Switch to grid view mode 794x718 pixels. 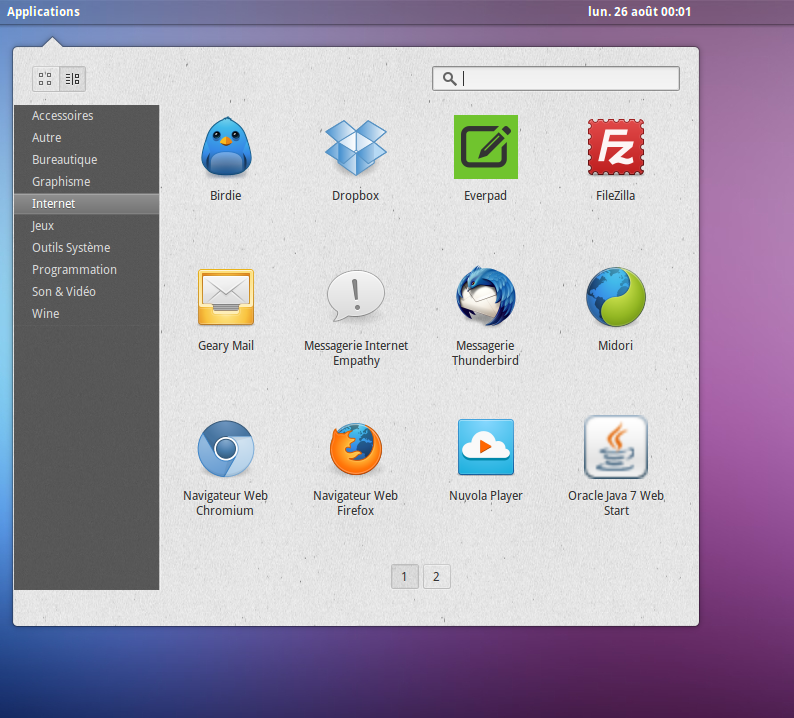tap(46, 79)
